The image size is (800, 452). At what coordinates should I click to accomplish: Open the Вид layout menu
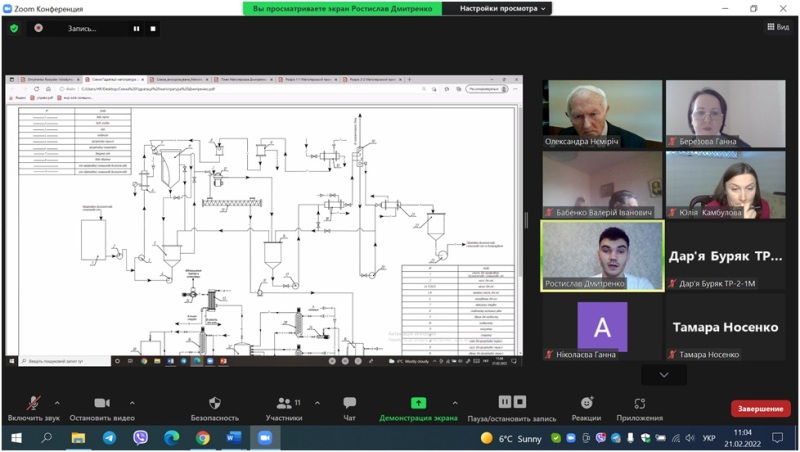(778, 27)
